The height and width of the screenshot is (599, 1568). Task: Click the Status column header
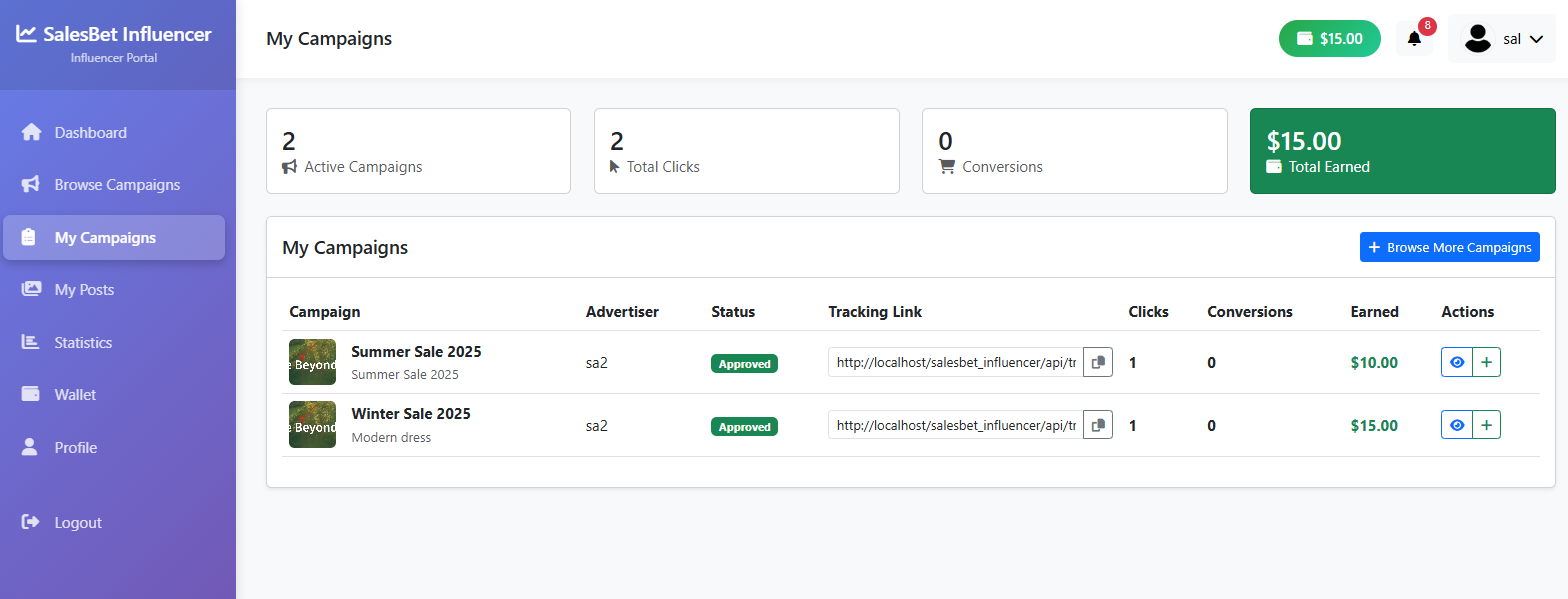(x=733, y=312)
